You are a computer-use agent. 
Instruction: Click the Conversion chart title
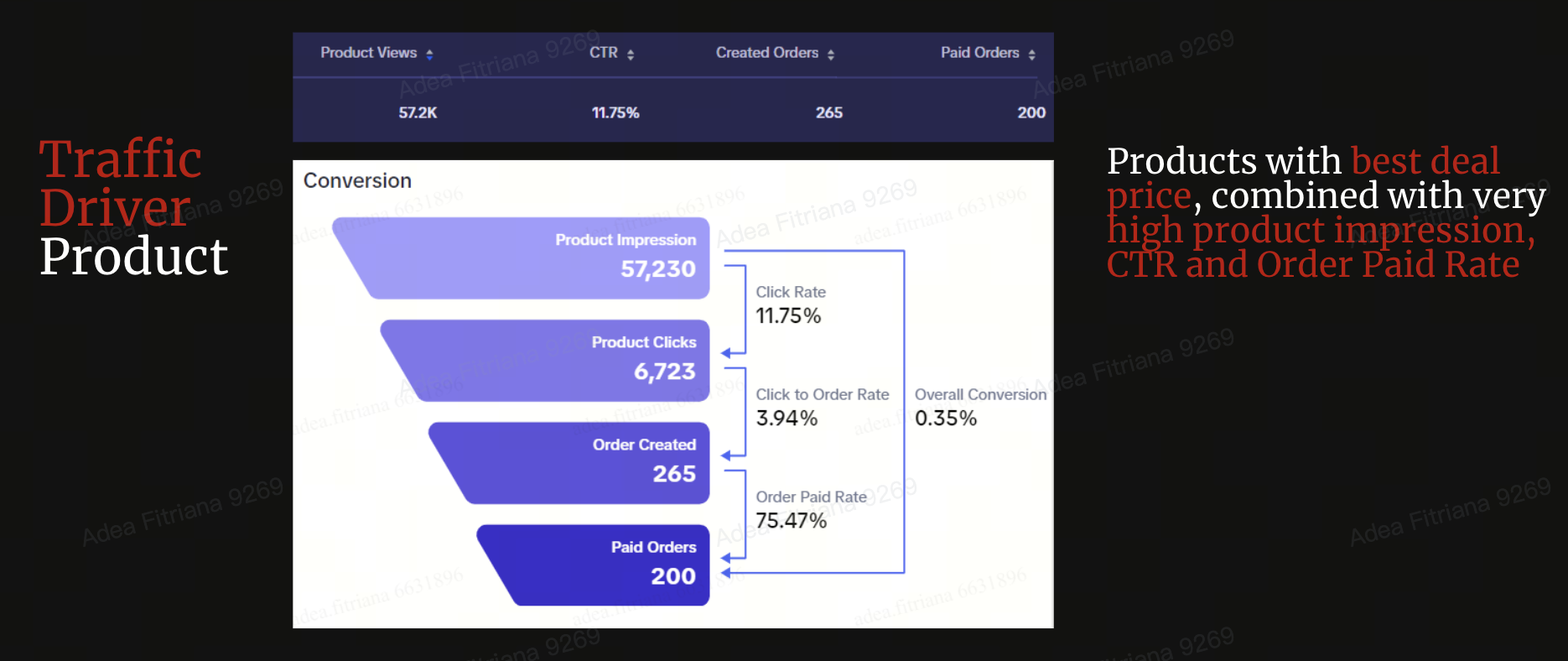pyautogui.click(x=357, y=181)
